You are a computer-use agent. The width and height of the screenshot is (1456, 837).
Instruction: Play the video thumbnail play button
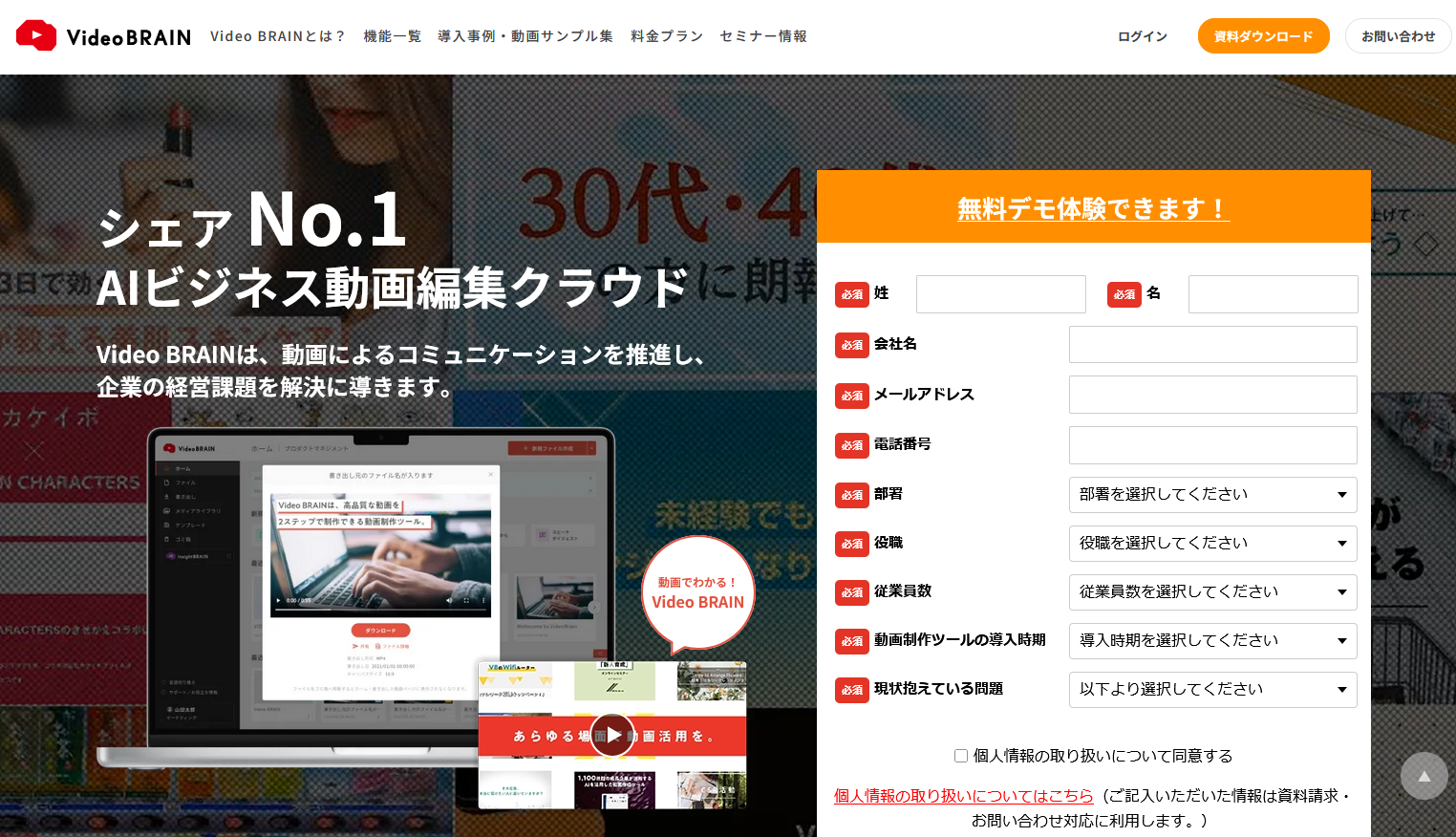(x=611, y=736)
